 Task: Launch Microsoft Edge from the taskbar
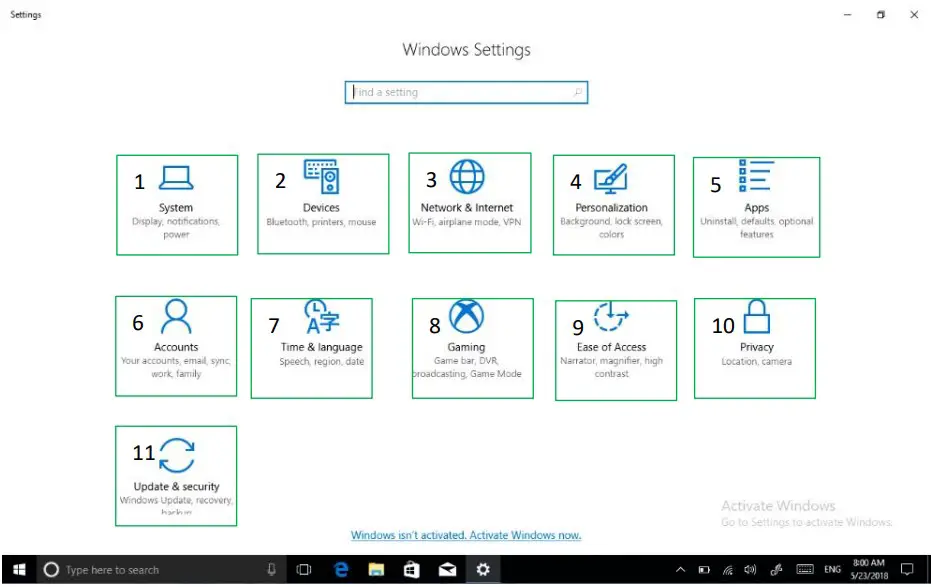(339, 569)
